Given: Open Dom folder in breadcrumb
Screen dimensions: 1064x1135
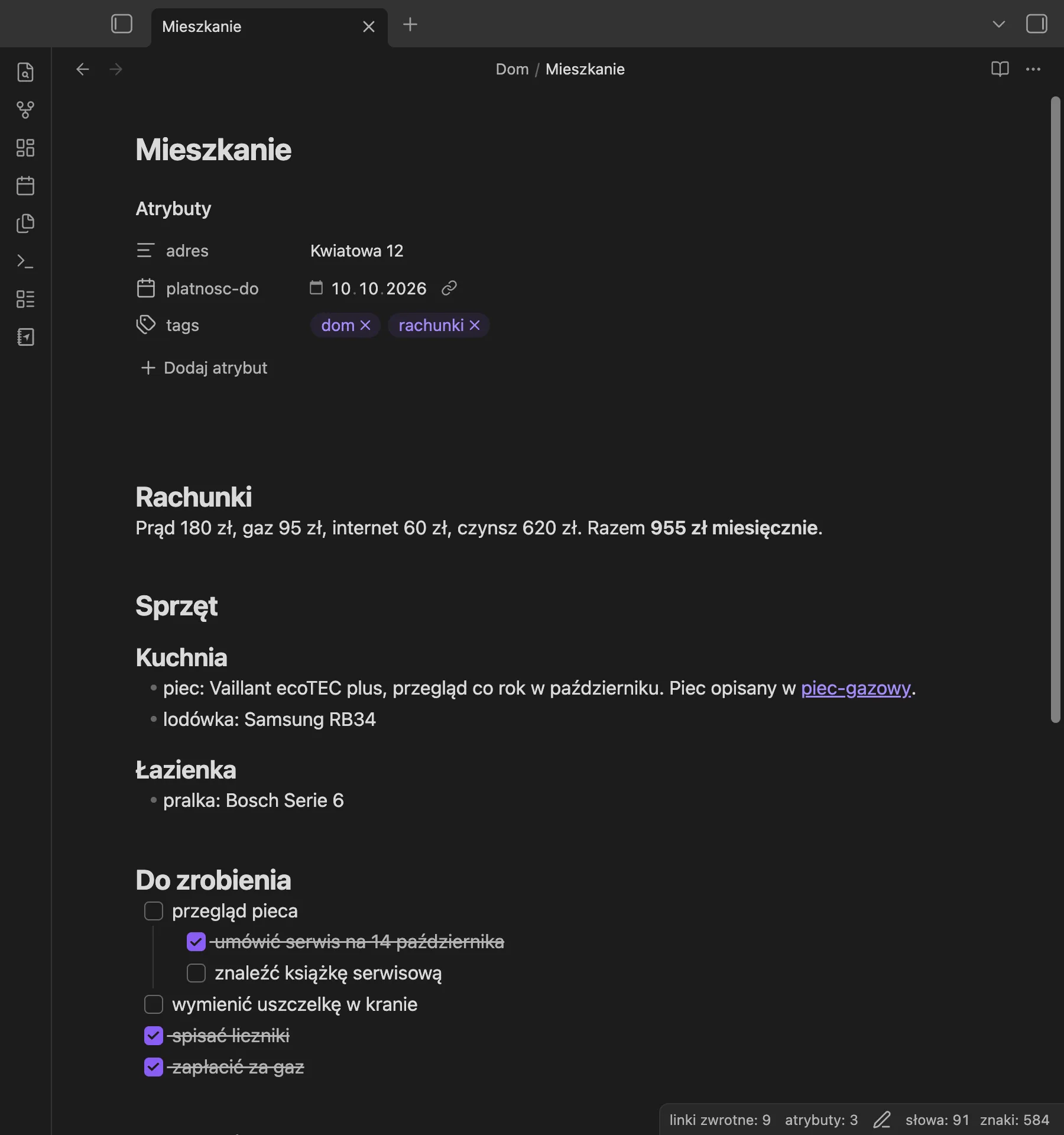Looking at the screenshot, I should pos(512,69).
